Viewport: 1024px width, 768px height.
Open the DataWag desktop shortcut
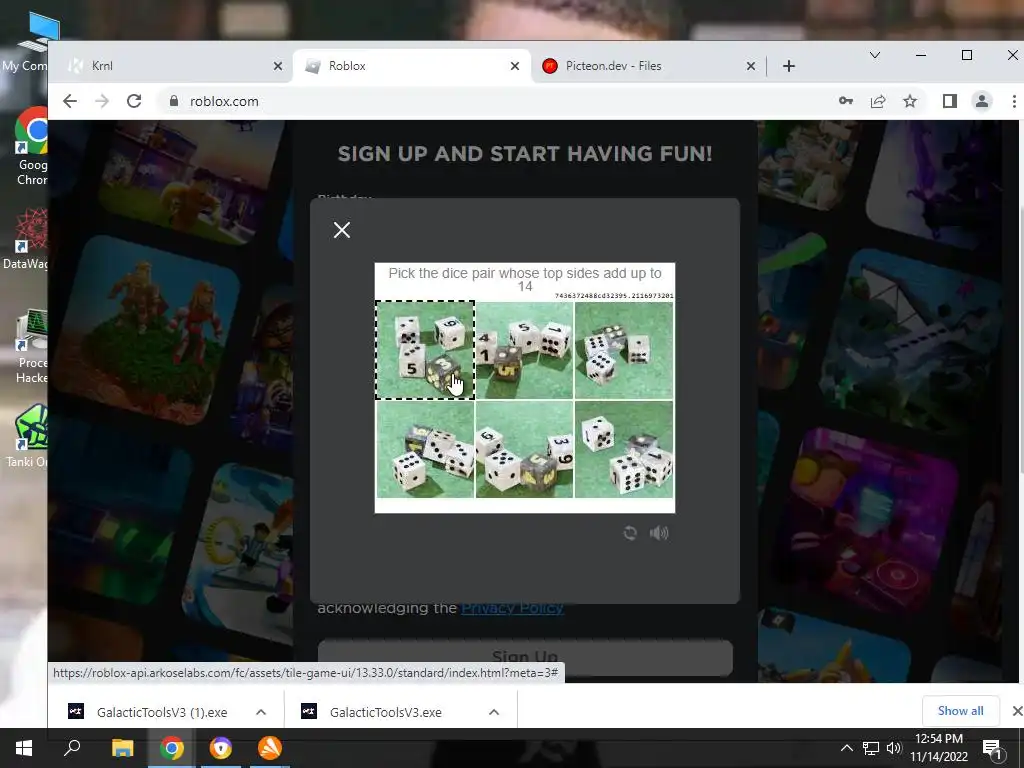(25, 238)
